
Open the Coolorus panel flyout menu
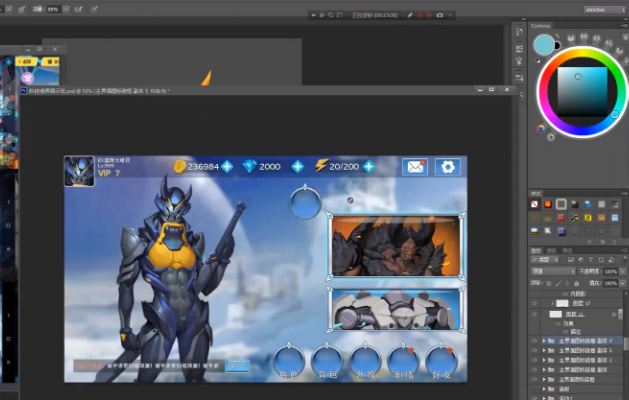pyautogui.click(x=624, y=26)
